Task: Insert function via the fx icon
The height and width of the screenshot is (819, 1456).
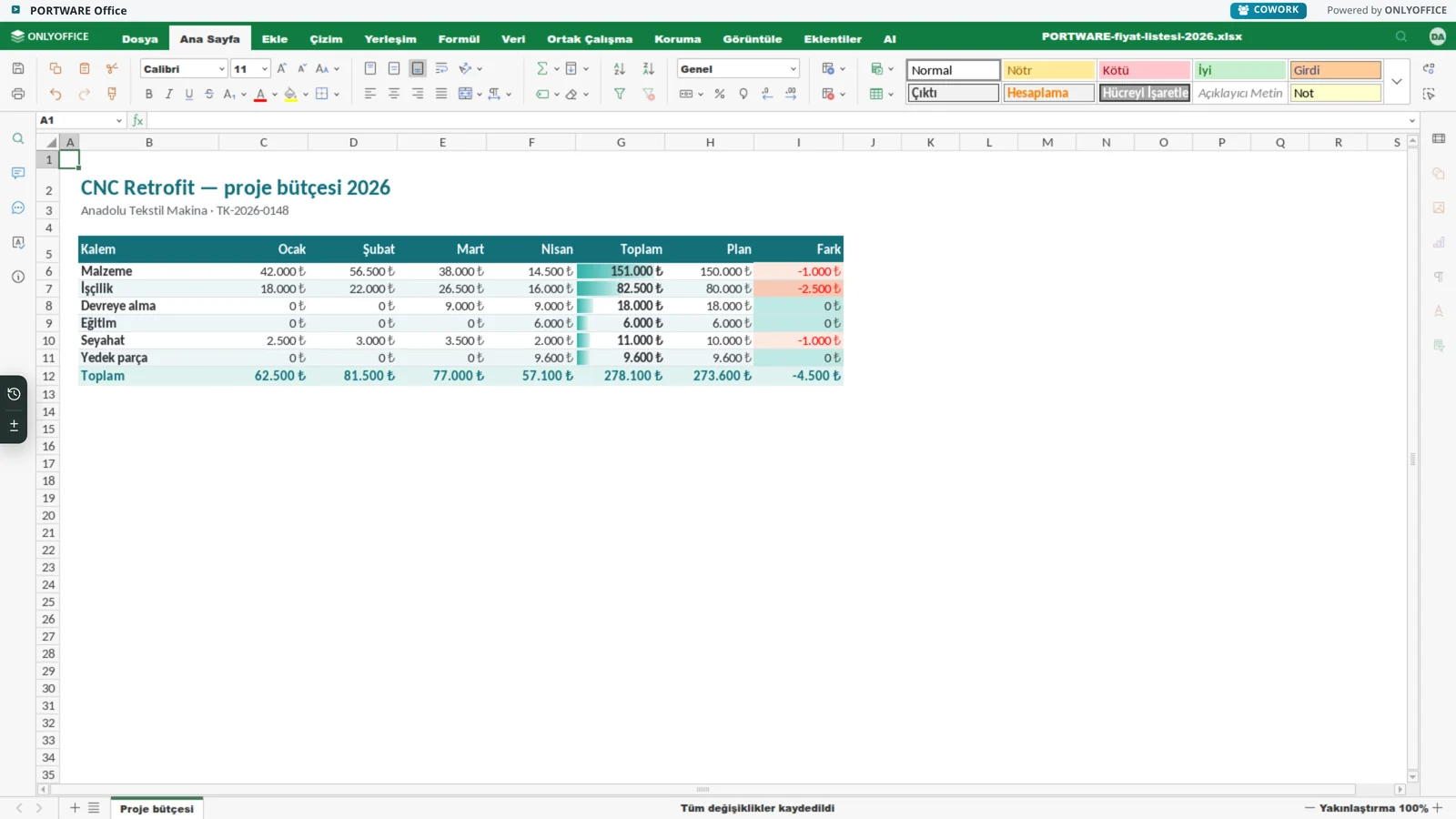Action: pos(137,120)
